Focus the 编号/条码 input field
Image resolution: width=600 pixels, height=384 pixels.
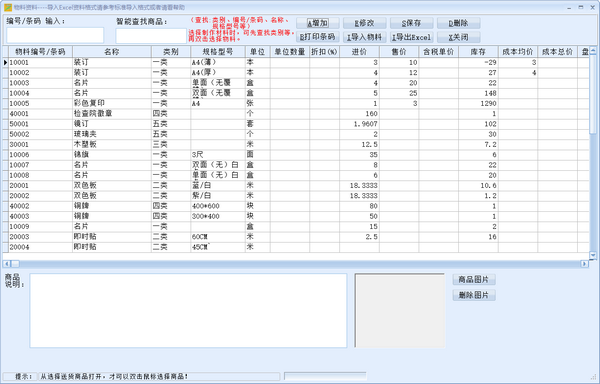pyautogui.click(x=55, y=35)
